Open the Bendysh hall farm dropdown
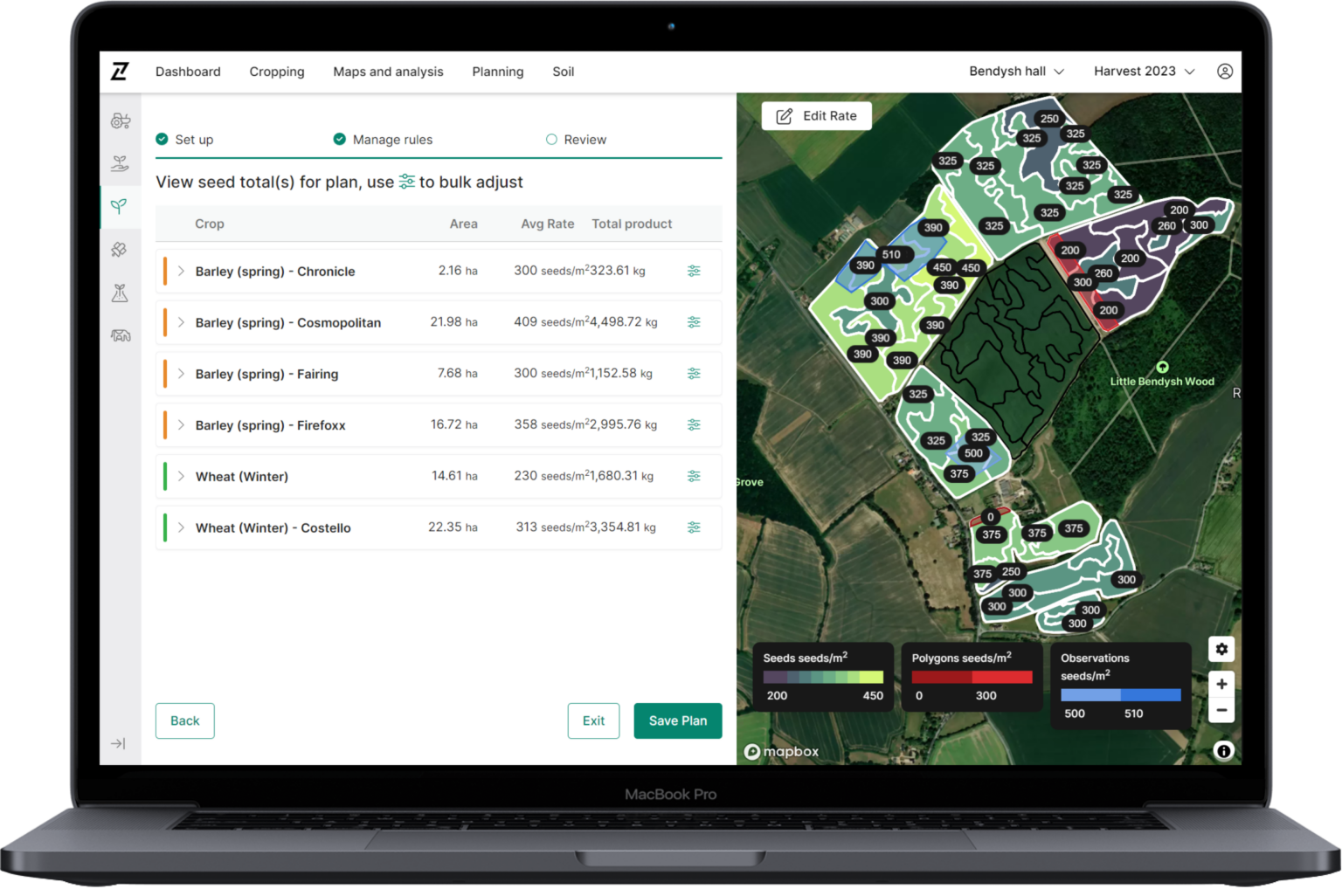The image size is (1342, 896). pyautogui.click(x=1016, y=71)
